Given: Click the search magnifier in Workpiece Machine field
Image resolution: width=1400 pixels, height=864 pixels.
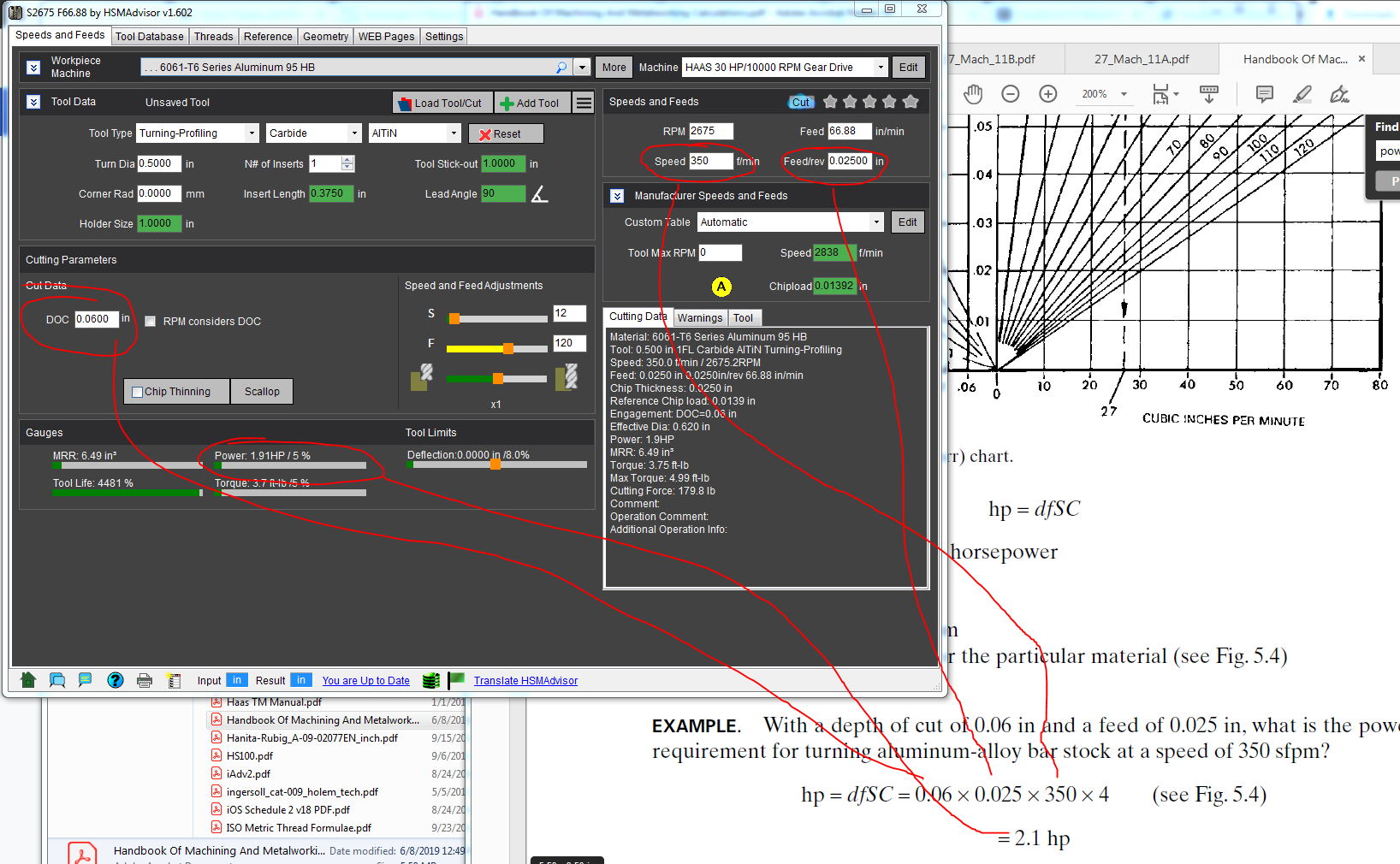Looking at the screenshot, I should point(561,67).
